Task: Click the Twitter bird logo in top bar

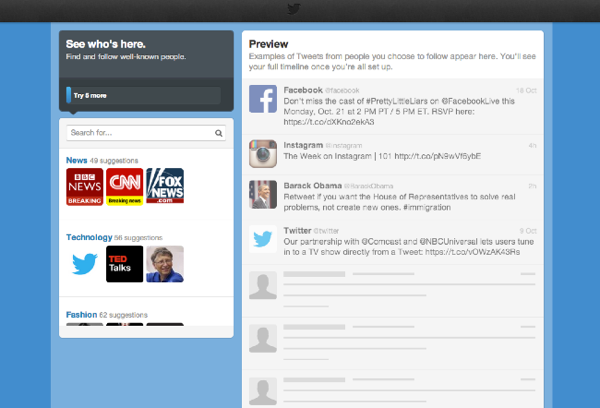Action: pyautogui.click(x=293, y=9)
